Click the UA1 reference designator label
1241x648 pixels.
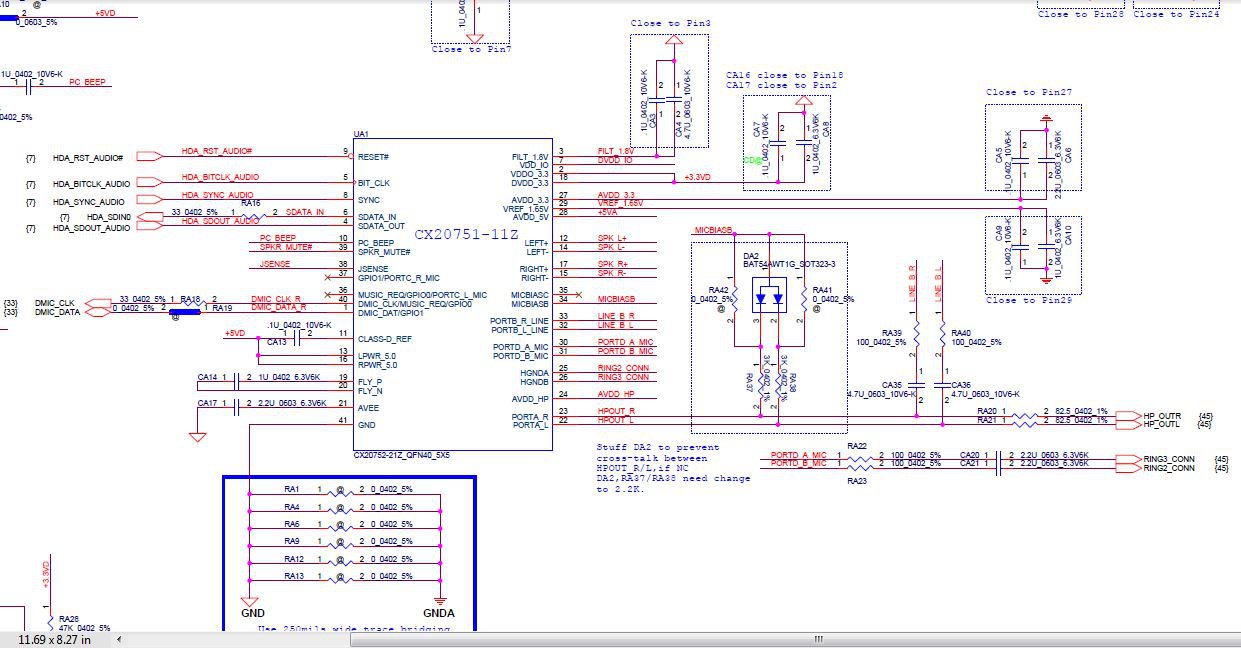pos(361,134)
